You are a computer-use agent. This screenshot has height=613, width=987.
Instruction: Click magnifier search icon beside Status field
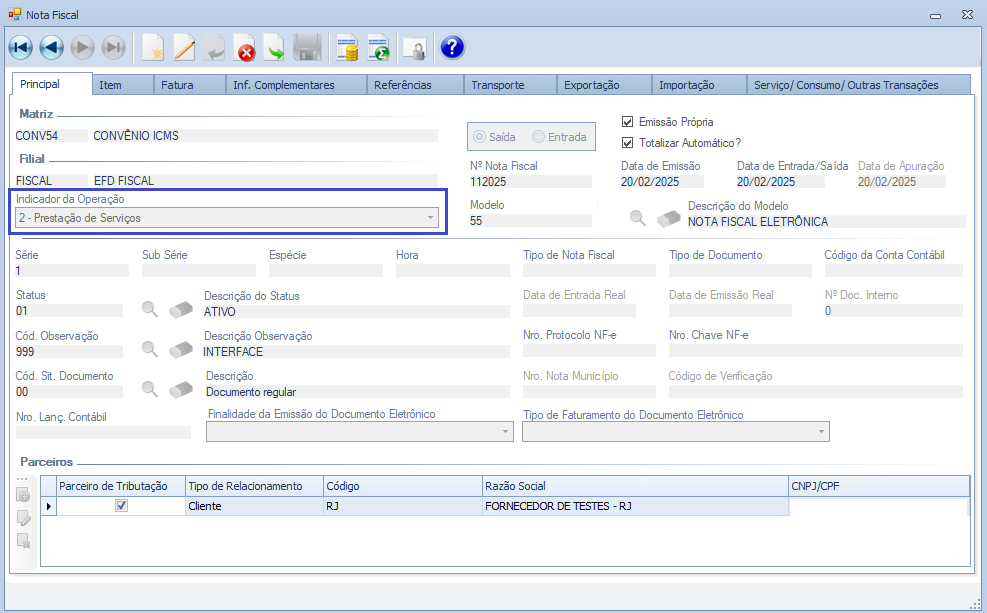coord(150,309)
